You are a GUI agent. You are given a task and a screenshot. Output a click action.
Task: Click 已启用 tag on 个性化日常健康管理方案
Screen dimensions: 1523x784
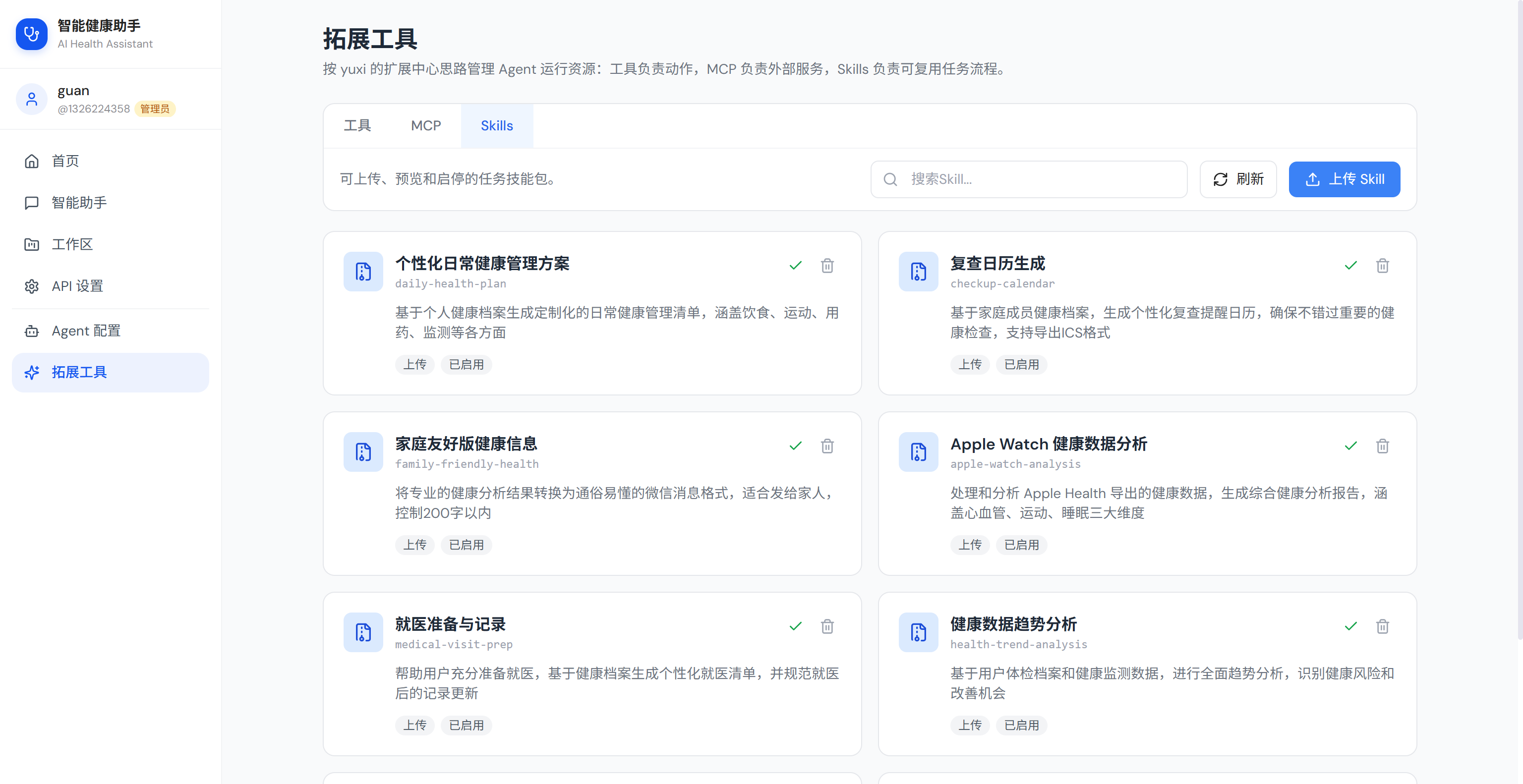[466, 365]
